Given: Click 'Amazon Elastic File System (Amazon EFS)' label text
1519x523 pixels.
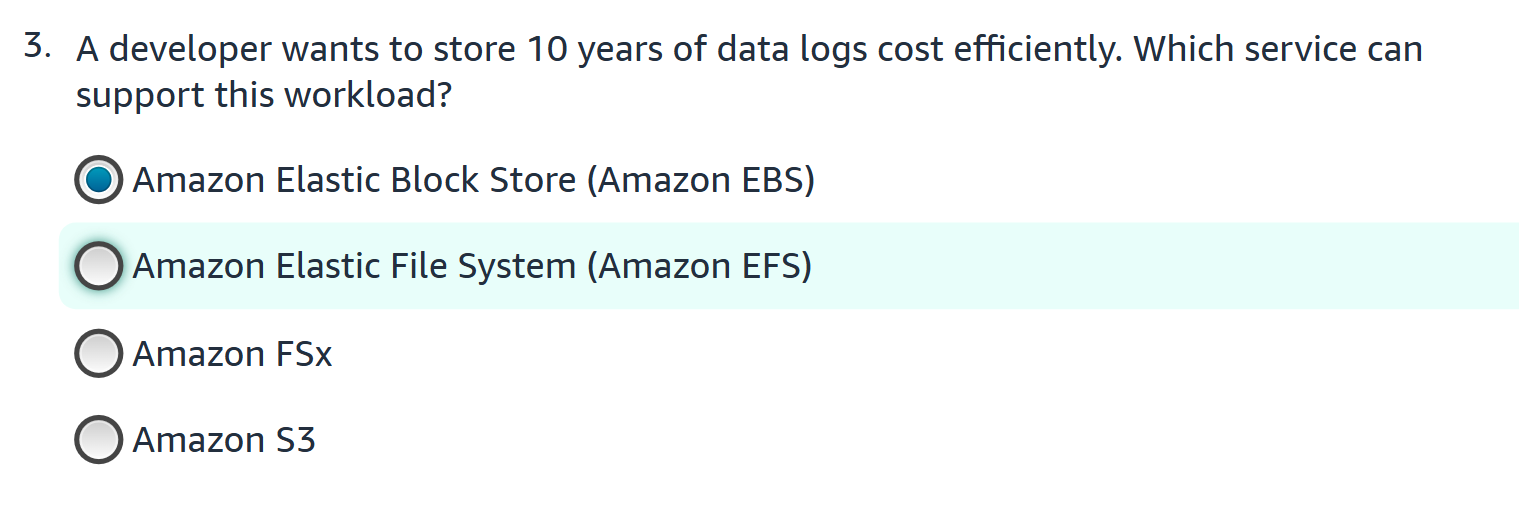Looking at the screenshot, I should (472, 267).
